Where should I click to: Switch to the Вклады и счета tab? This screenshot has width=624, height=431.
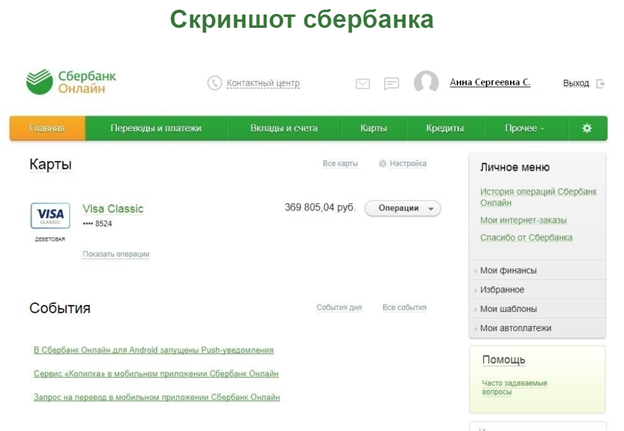[284, 128]
